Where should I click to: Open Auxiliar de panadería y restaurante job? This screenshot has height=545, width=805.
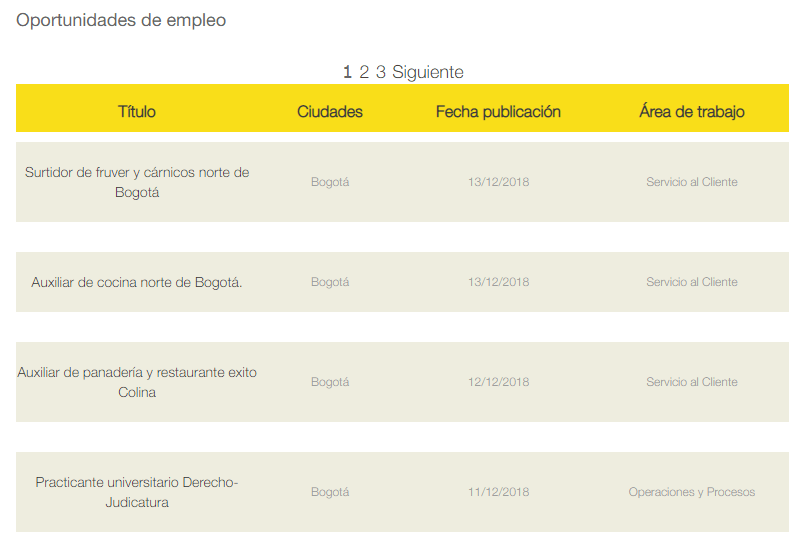pos(137,382)
